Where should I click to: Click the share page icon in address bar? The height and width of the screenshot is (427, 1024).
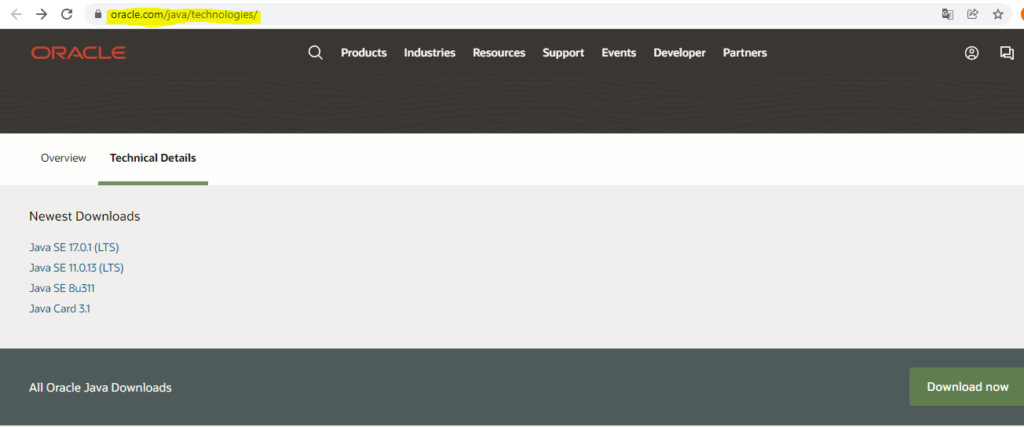pos(972,14)
